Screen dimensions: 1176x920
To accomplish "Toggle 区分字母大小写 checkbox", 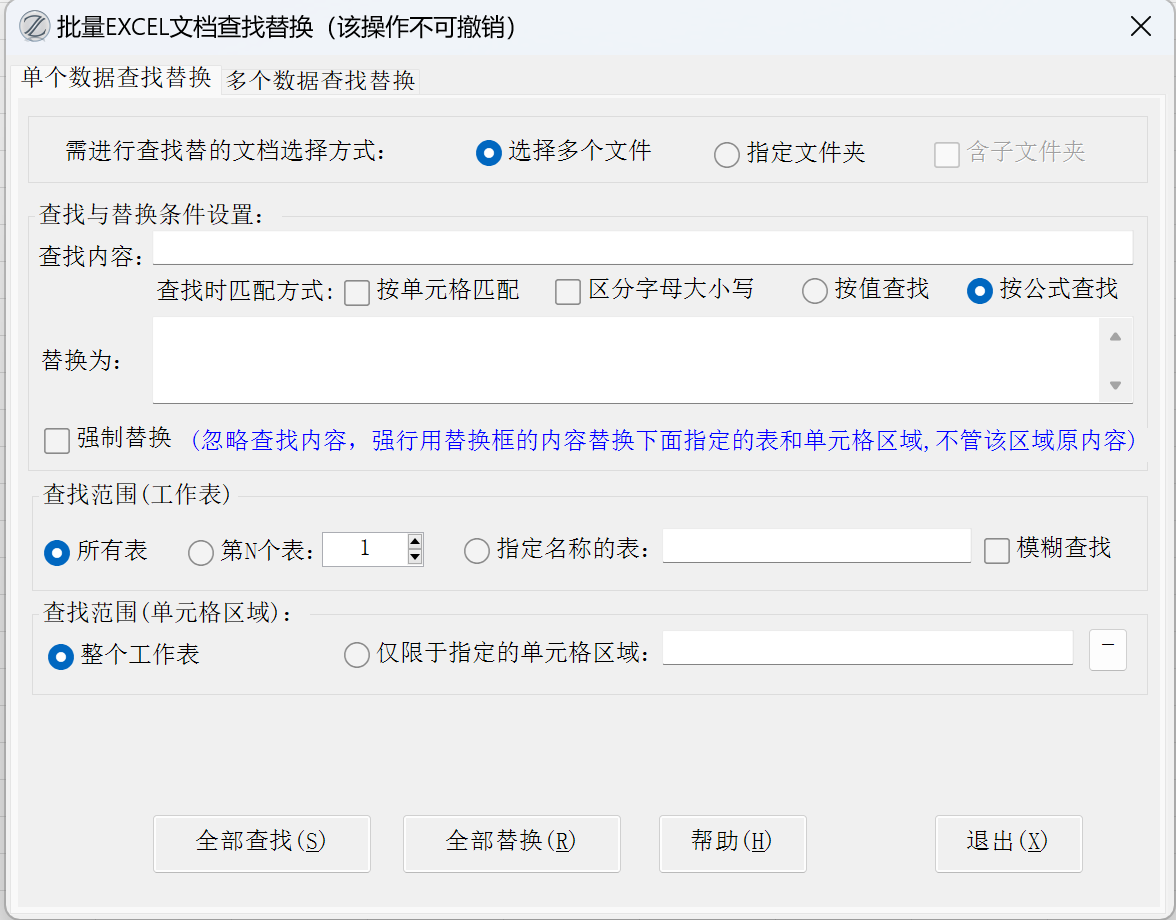I will click(x=568, y=292).
